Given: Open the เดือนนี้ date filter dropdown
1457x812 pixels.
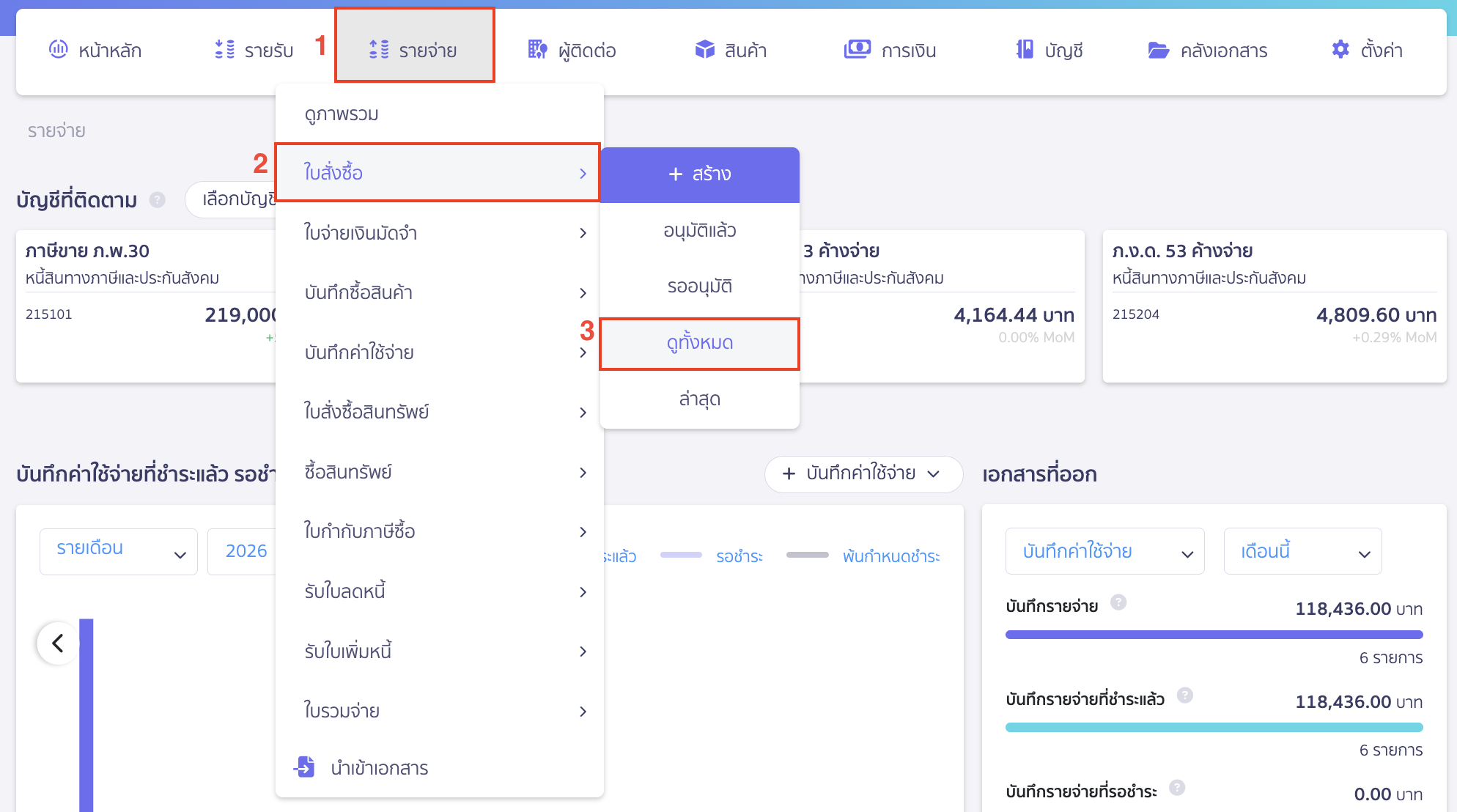Looking at the screenshot, I should (1302, 551).
